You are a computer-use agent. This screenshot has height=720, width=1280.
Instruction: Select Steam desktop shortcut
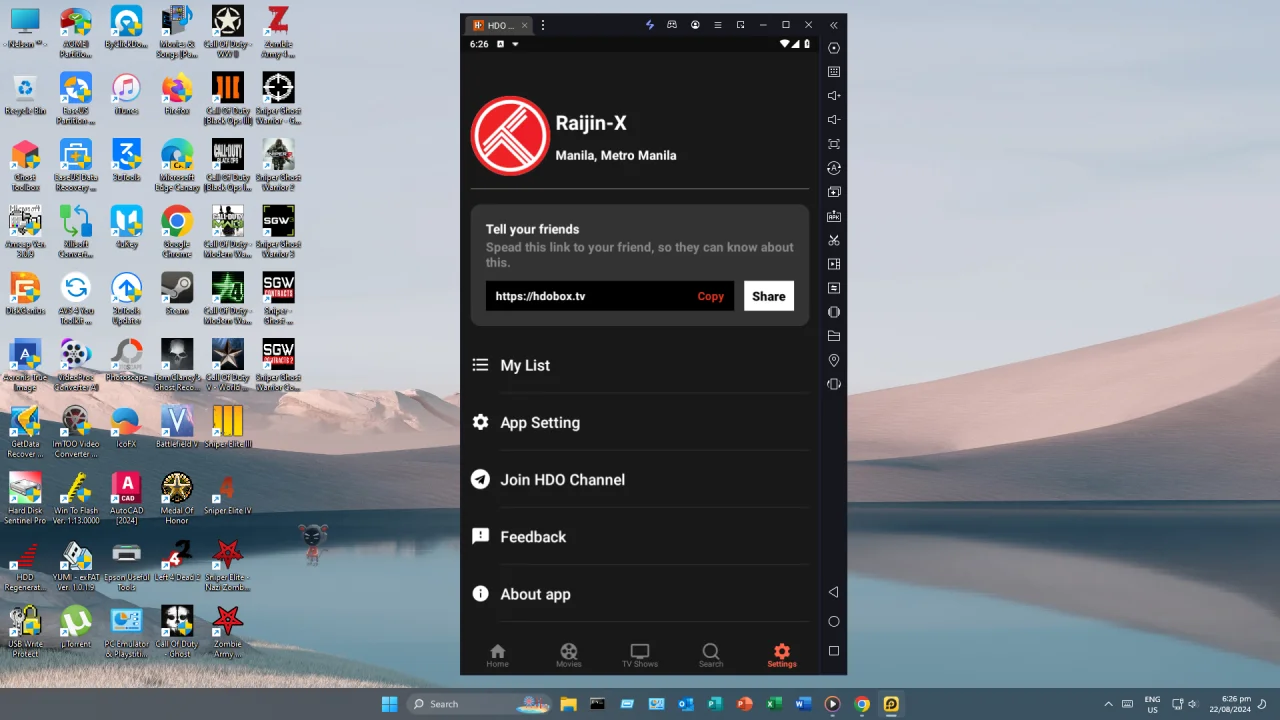click(x=177, y=294)
